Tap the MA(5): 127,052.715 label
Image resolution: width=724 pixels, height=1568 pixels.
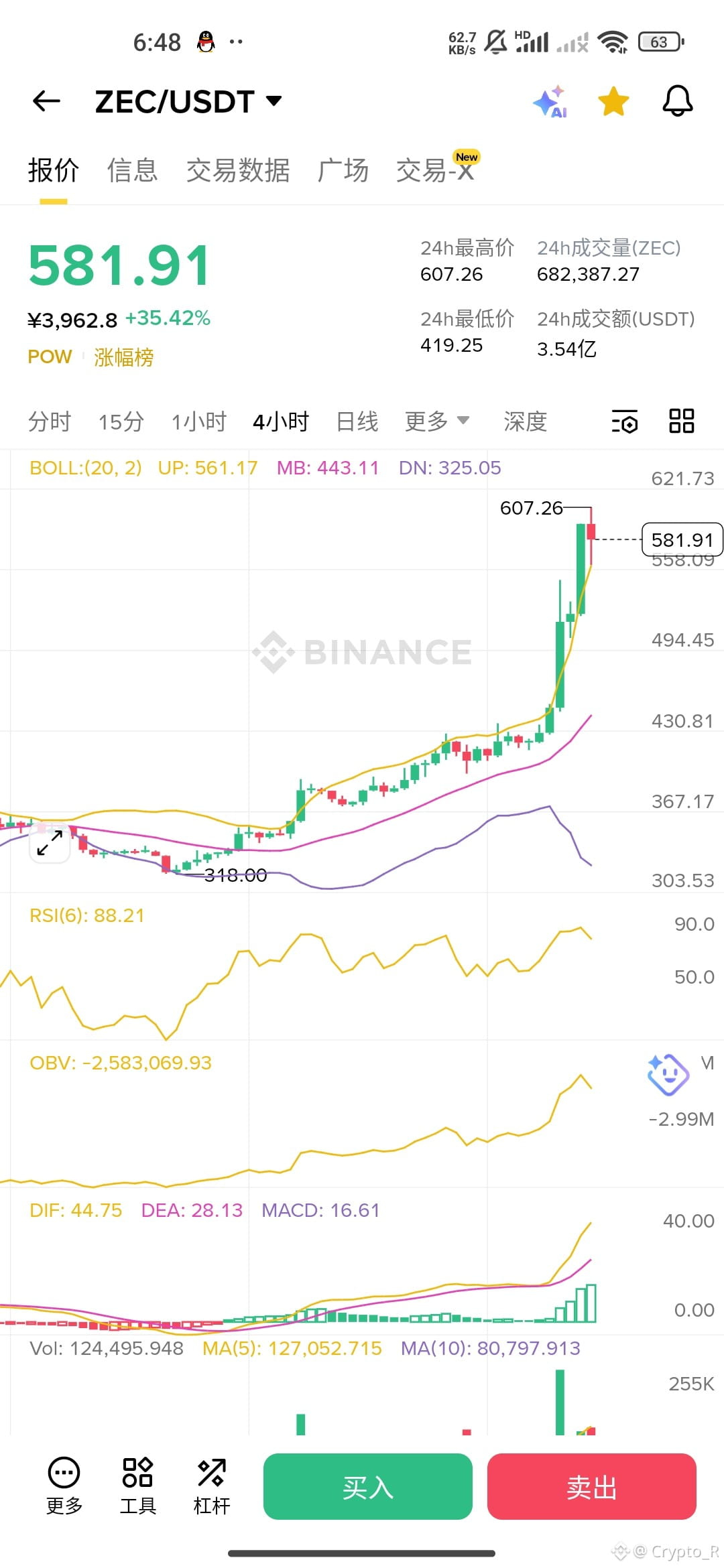(x=292, y=1348)
